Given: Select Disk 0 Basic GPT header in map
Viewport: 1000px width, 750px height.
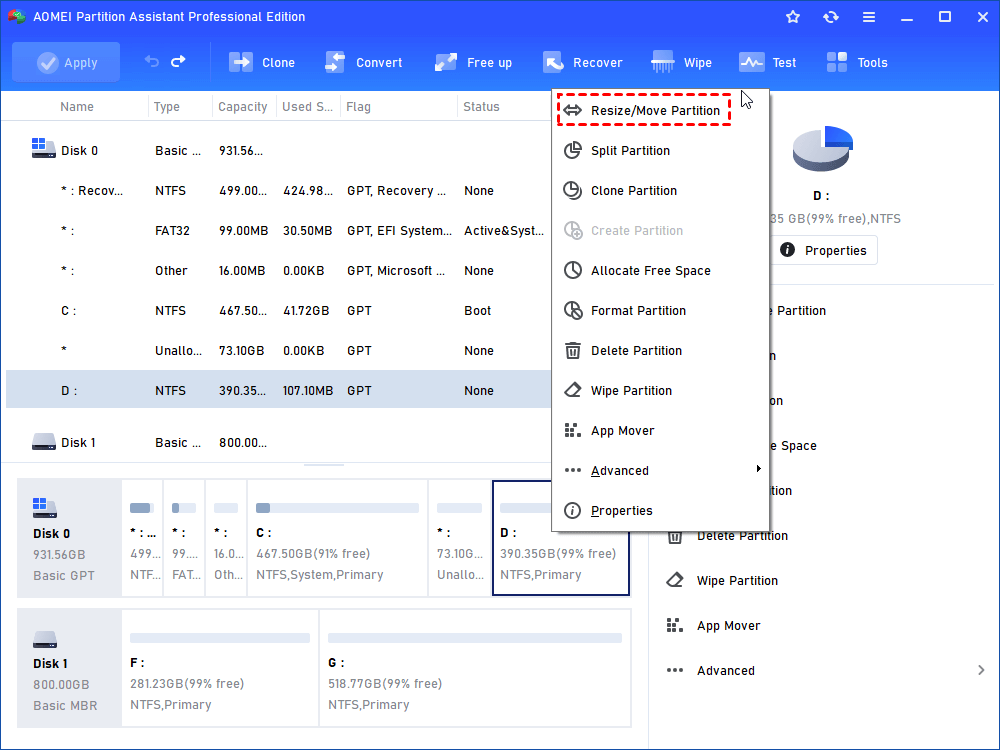Looking at the screenshot, I should click(x=69, y=538).
